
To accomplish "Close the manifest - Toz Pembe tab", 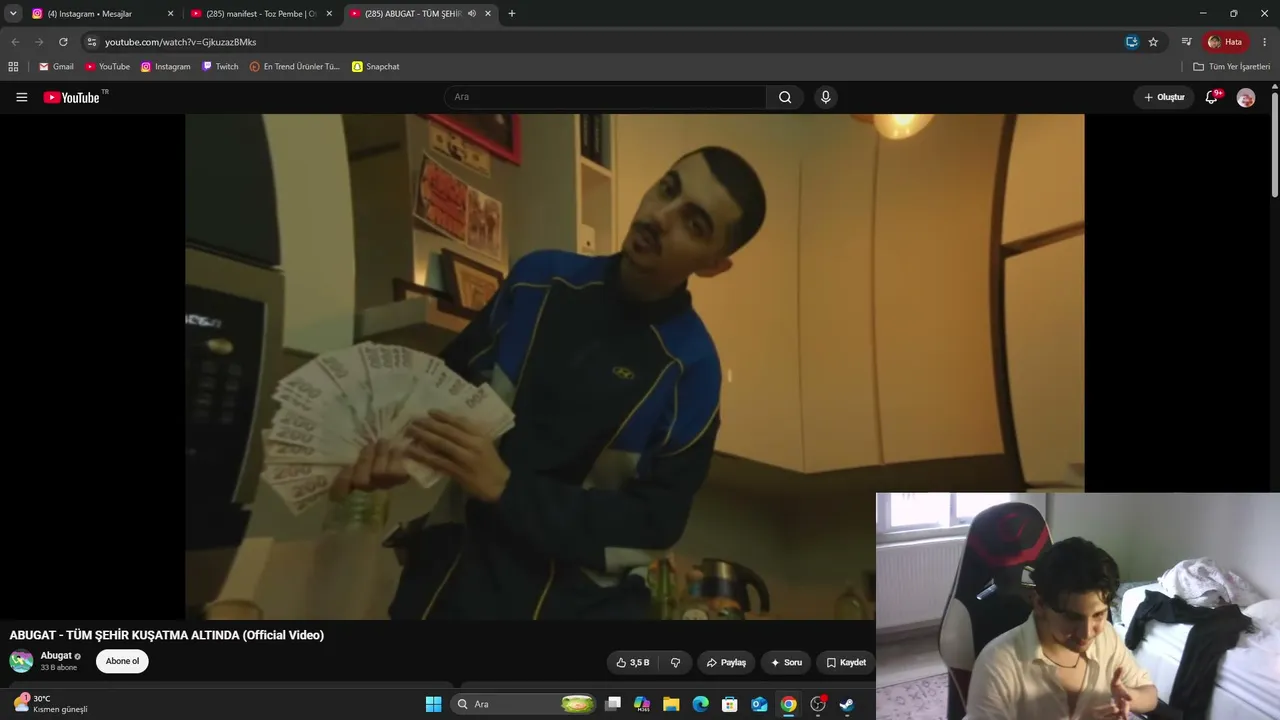I will click(x=329, y=14).
